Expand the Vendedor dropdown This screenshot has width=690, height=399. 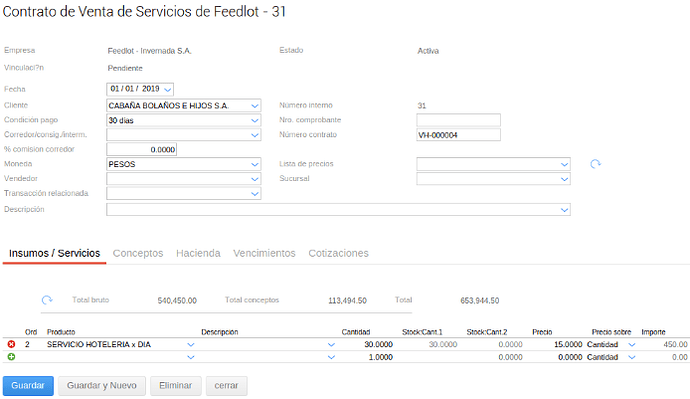click(255, 179)
